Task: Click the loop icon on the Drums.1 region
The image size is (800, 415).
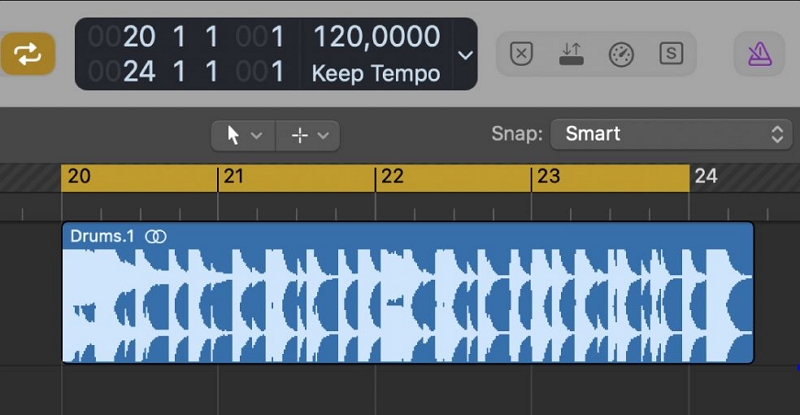Action: click(x=156, y=236)
